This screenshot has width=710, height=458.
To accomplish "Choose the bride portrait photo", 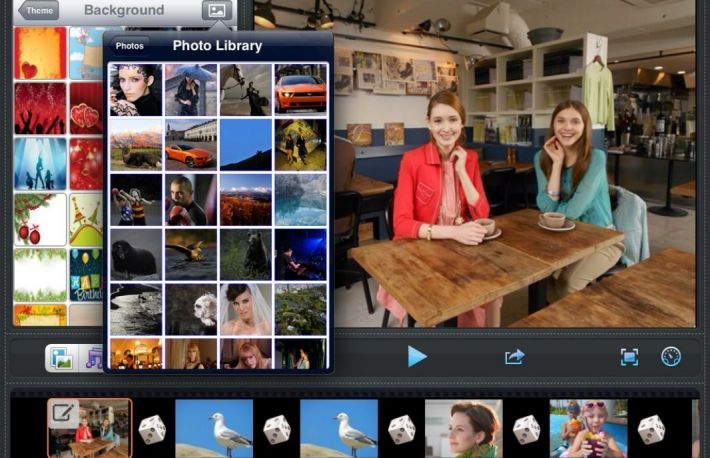I will pos(245,309).
